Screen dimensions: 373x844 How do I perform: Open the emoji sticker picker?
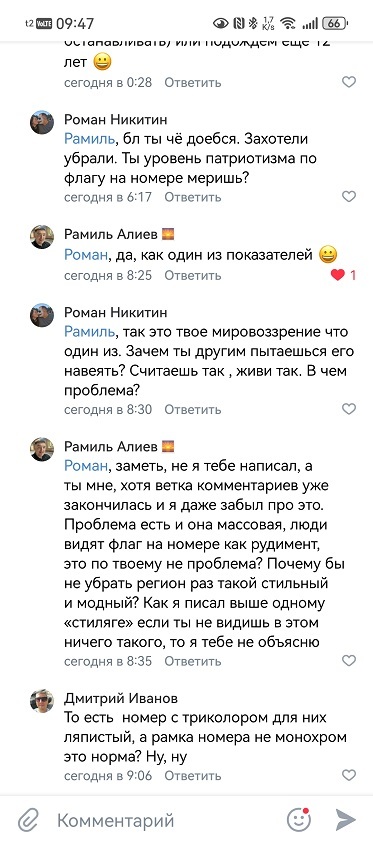coord(299,820)
